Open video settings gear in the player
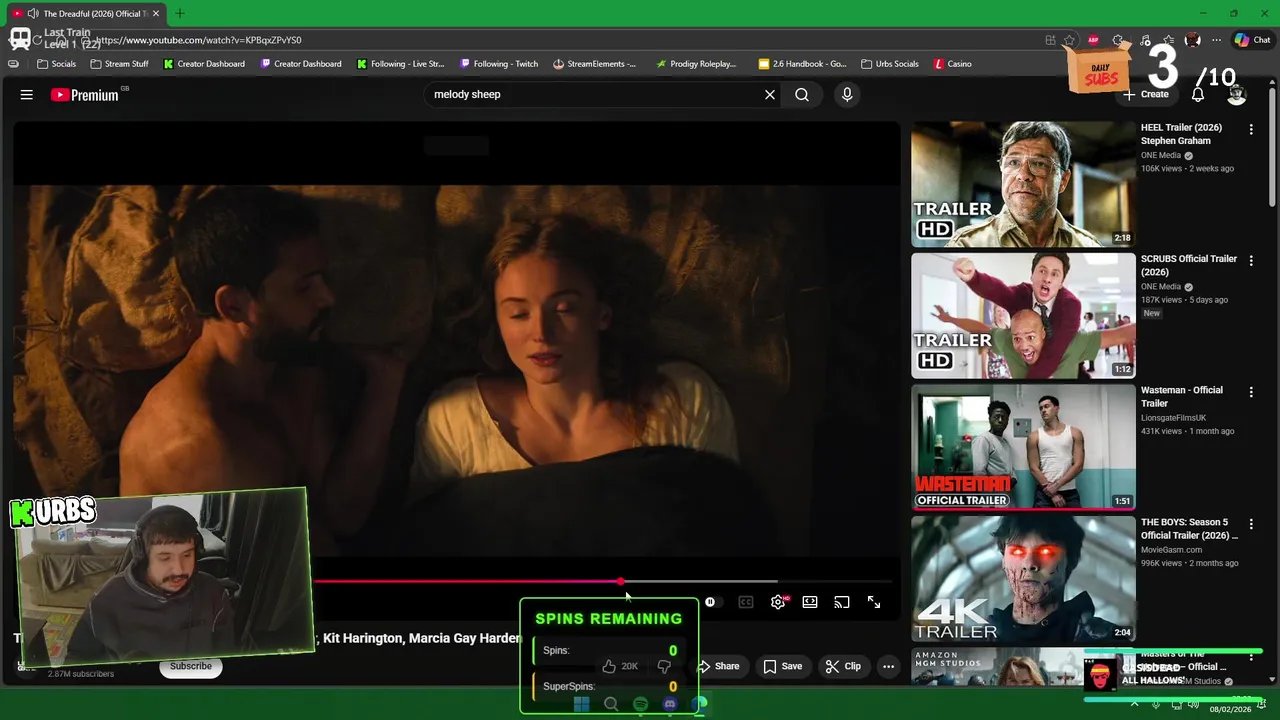This screenshot has width=1280, height=720. [778, 602]
